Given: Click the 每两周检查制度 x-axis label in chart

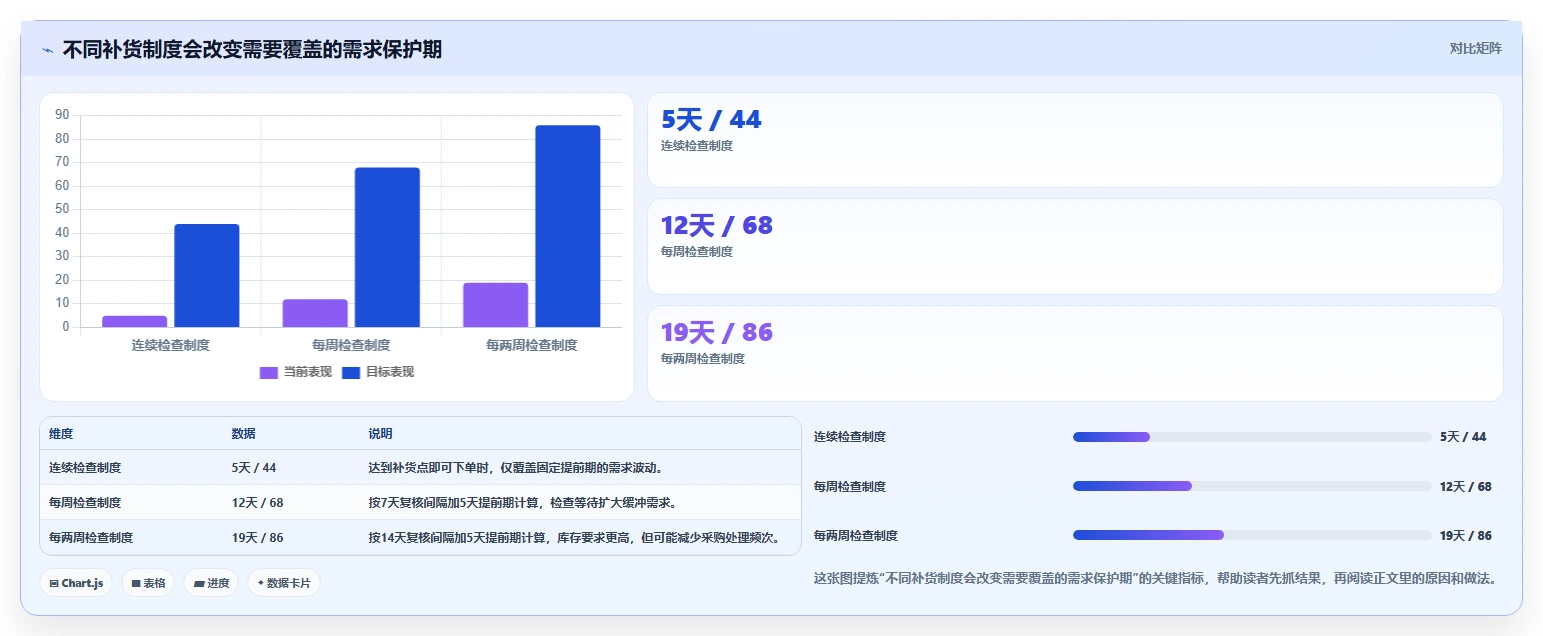Looking at the screenshot, I should point(531,345).
